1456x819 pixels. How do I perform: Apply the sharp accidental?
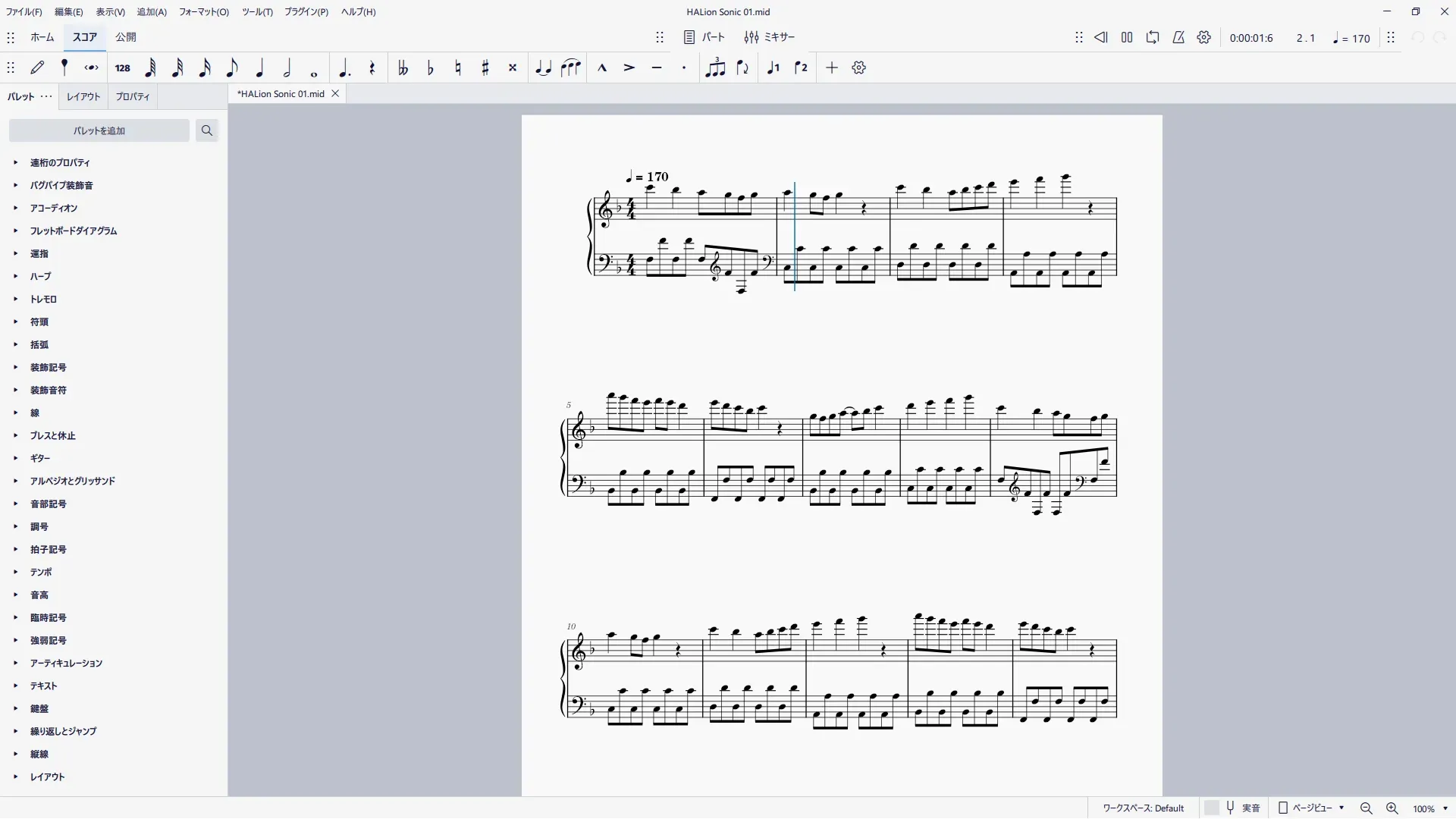tap(485, 68)
